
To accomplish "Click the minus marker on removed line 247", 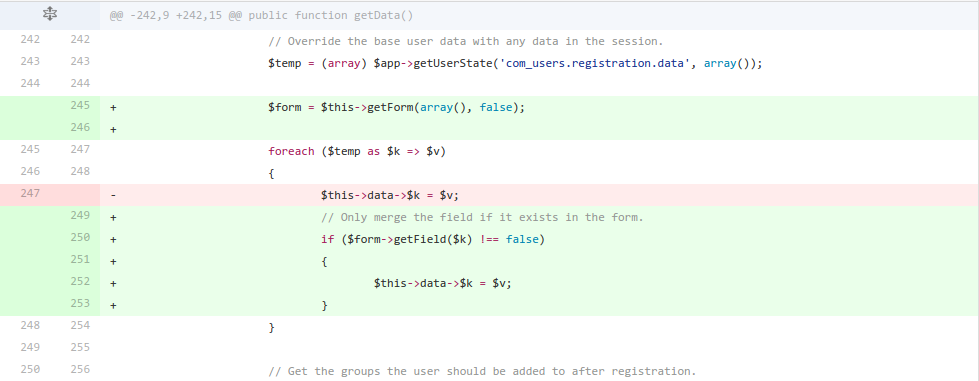I will click(x=114, y=195).
